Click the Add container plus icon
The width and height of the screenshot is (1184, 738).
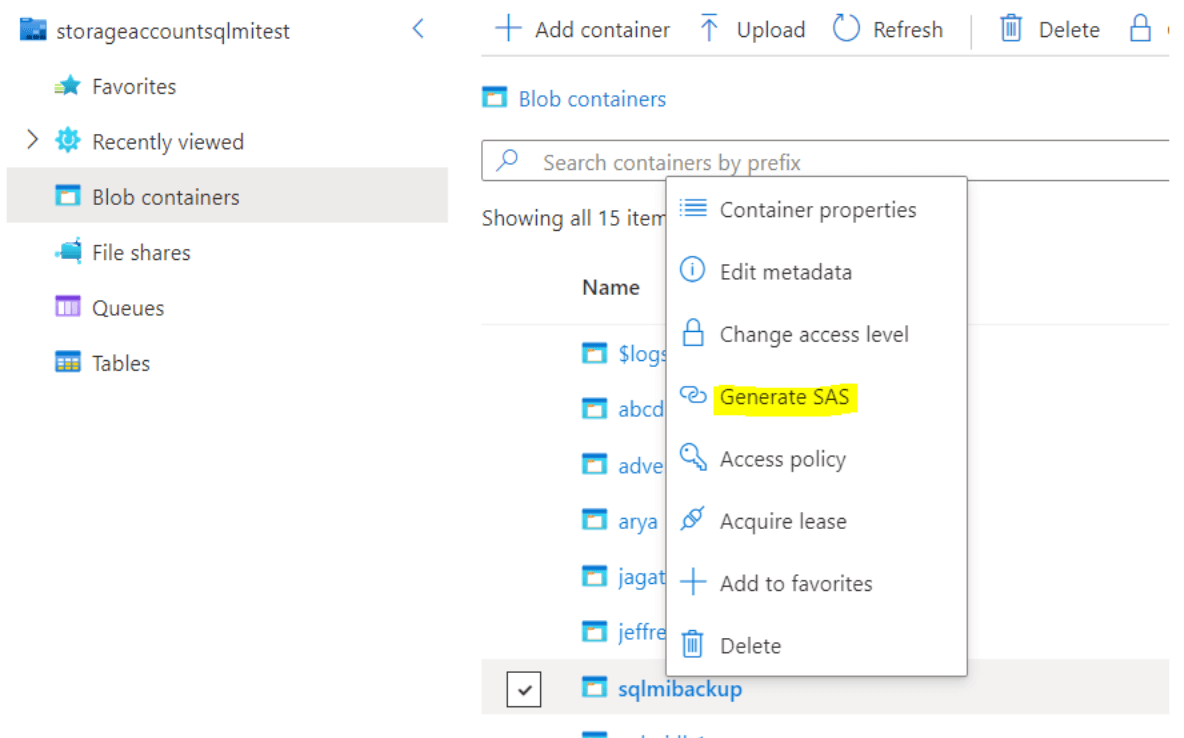pyautogui.click(x=509, y=29)
